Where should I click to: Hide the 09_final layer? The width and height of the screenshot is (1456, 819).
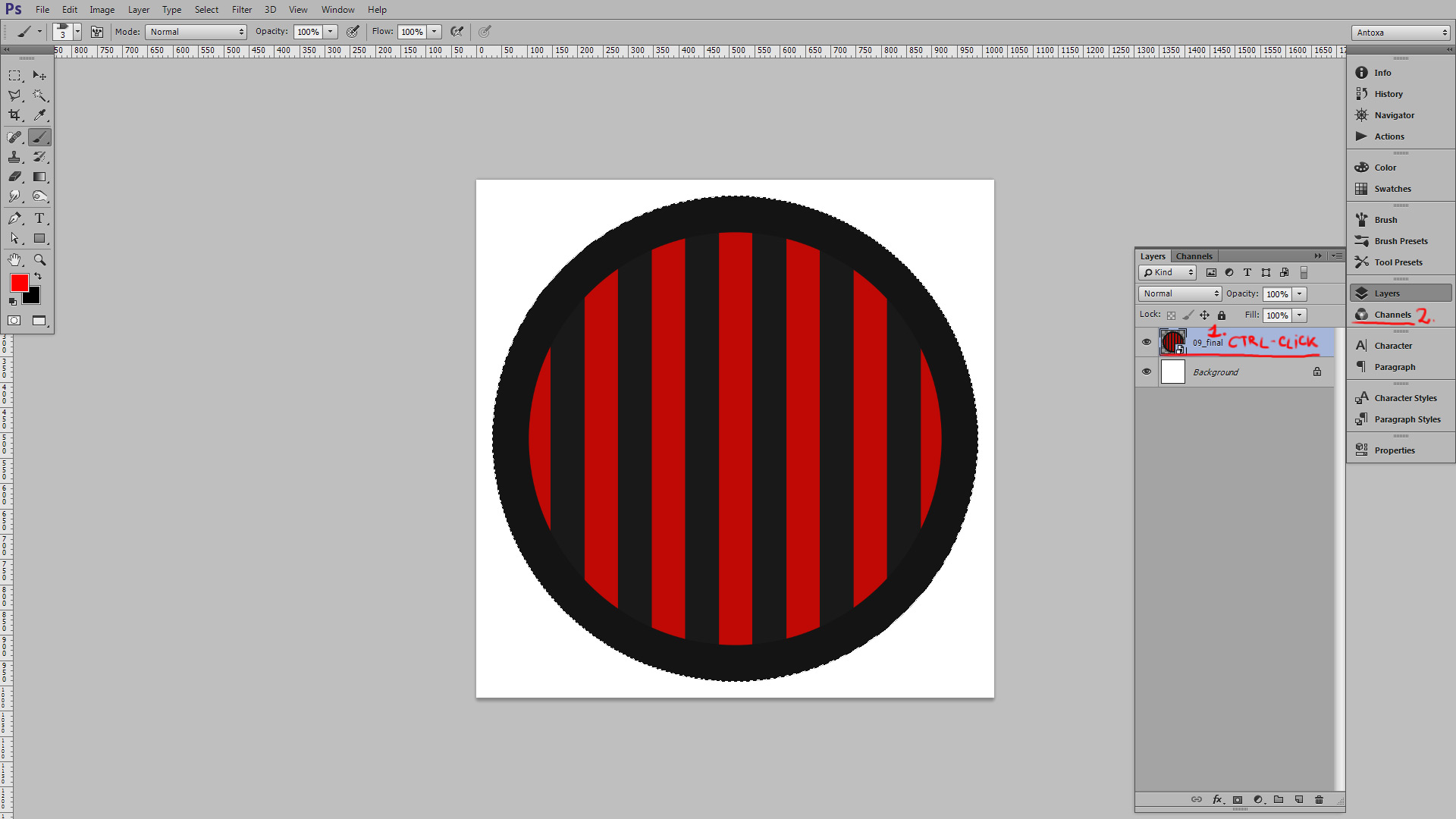(x=1147, y=342)
